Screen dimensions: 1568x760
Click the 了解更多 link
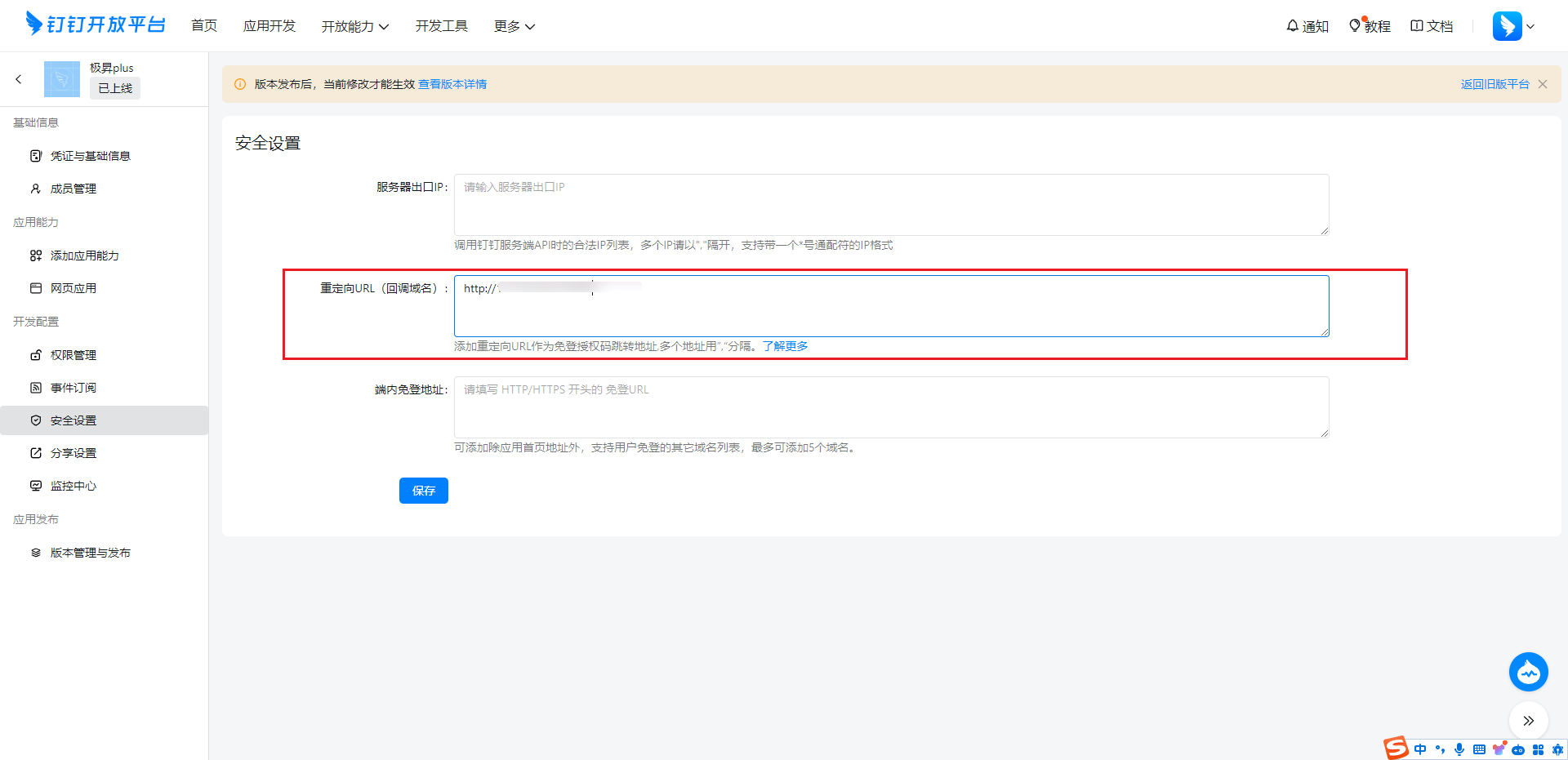click(x=786, y=346)
